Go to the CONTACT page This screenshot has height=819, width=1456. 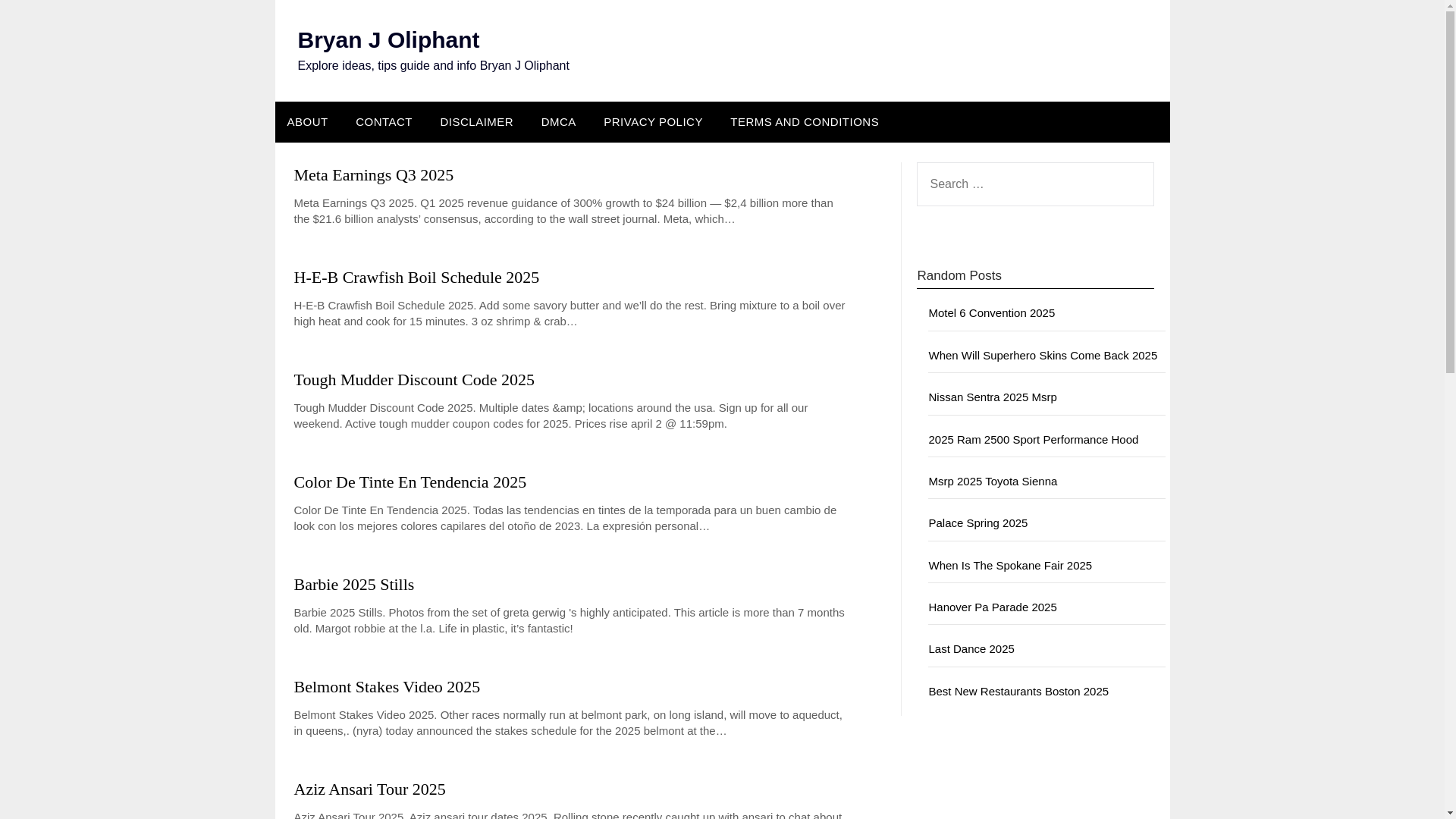[x=384, y=122]
